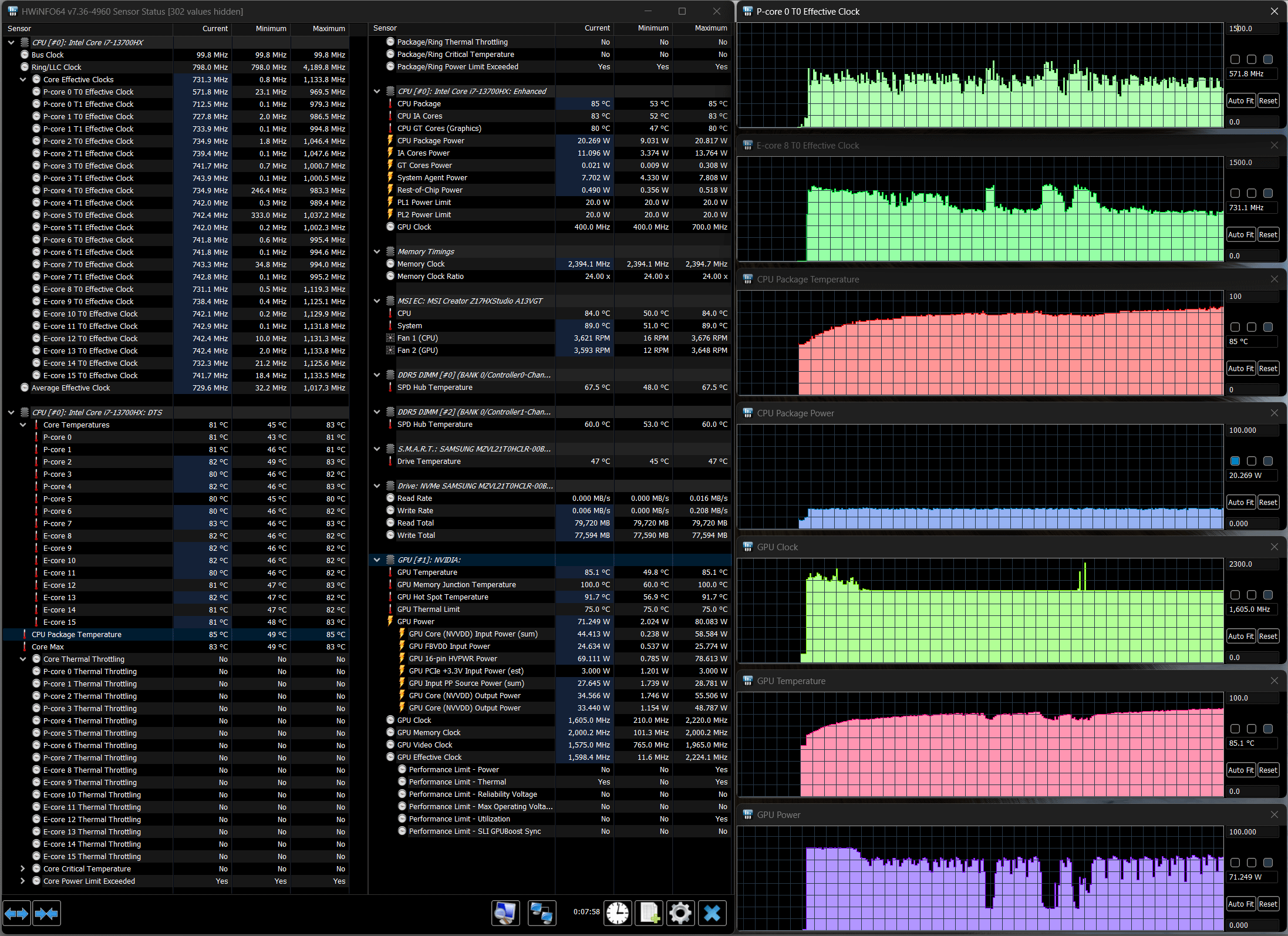The width and height of the screenshot is (1288, 936).
Task: Click Auto Fit in GPU Temperature graph
Action: (x=1240, y=770)
